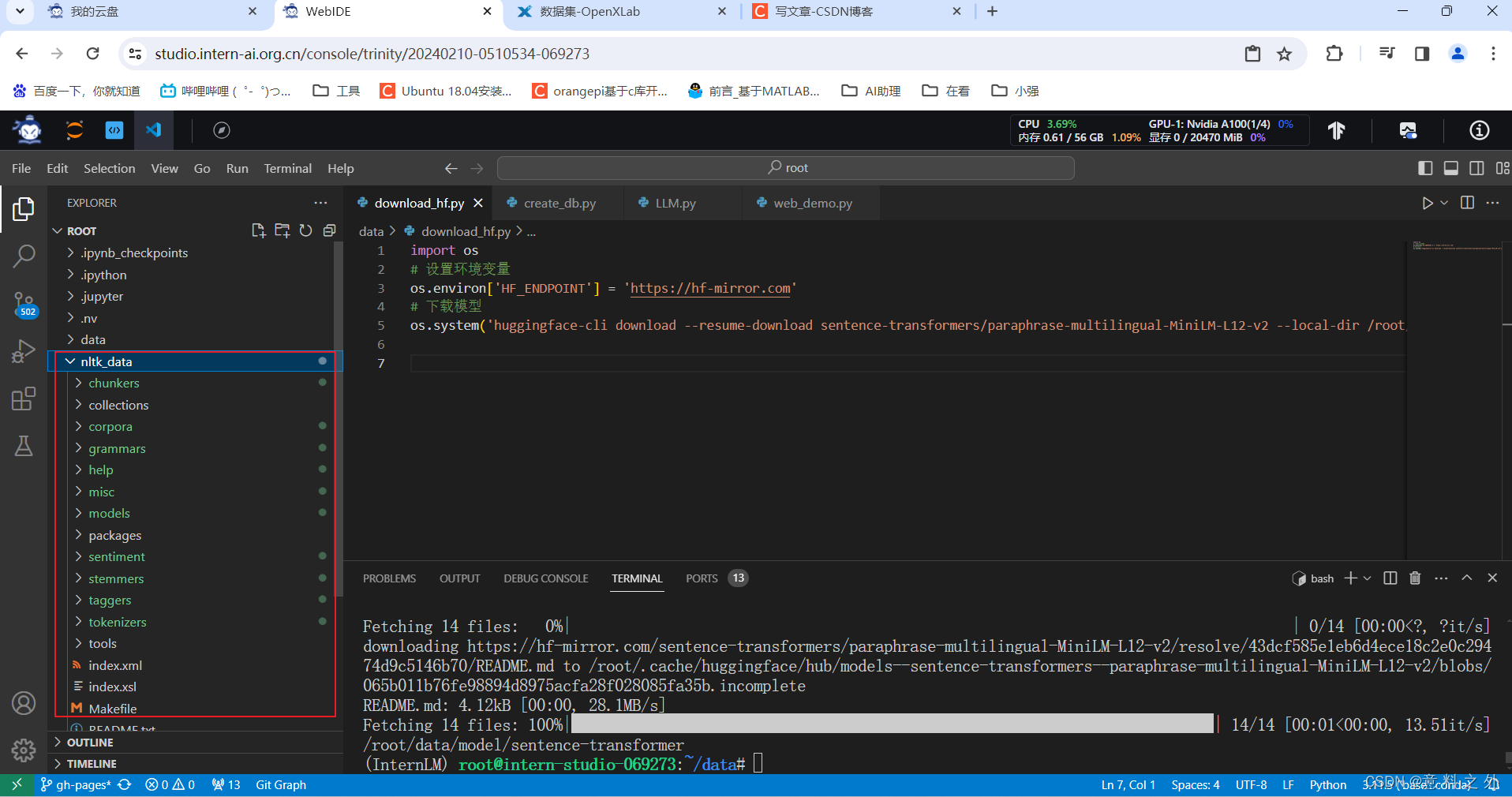Switch to the 写文章-CSDN博客 browser tab
The width and height of the screenshot is (1512, 797).
pos(856,12)
